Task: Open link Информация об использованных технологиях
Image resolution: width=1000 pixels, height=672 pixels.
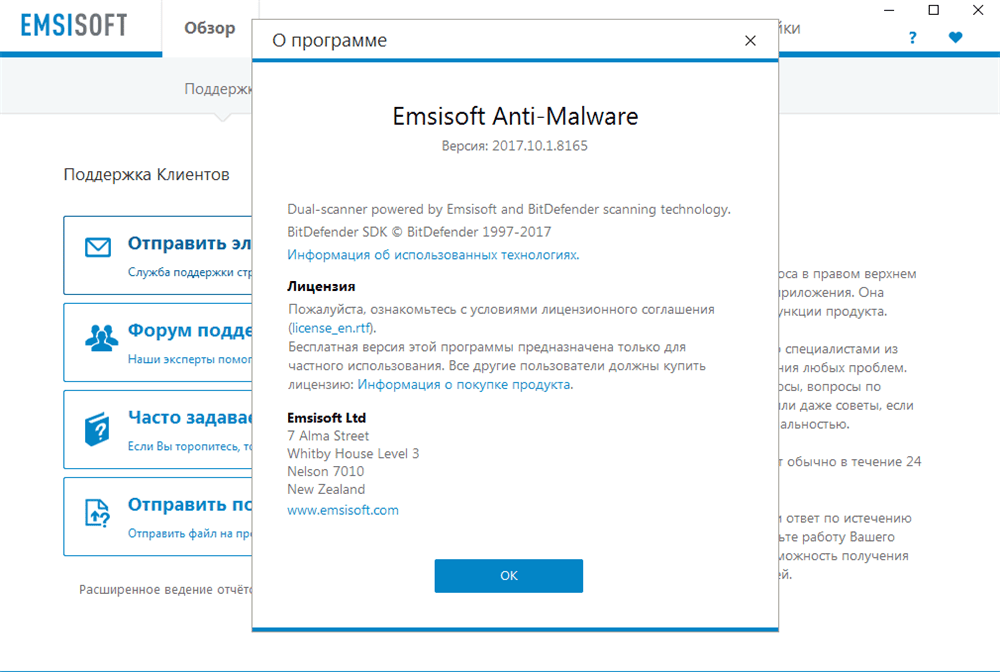Action: tap(433, 255)
